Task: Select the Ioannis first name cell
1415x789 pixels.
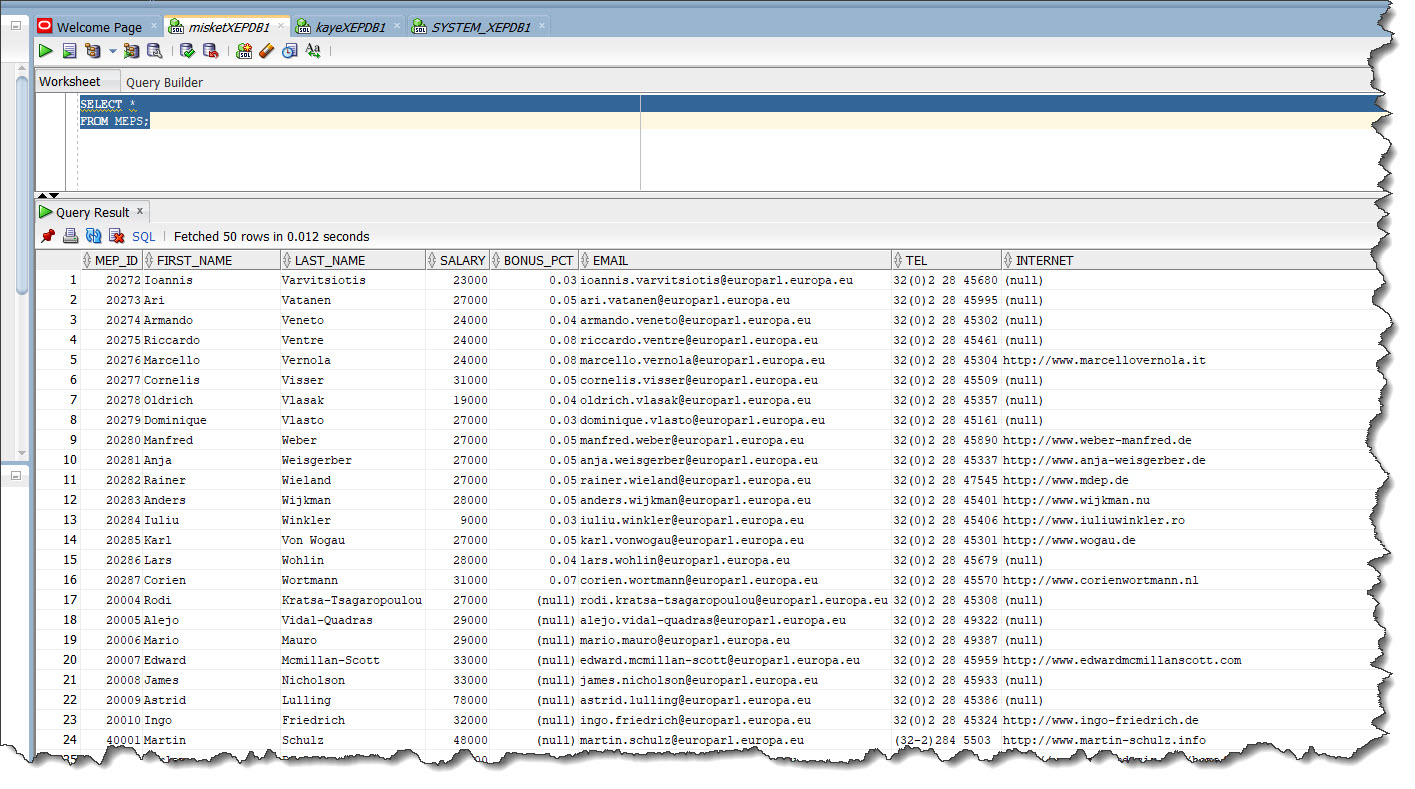Action: (x=211, y=280)
